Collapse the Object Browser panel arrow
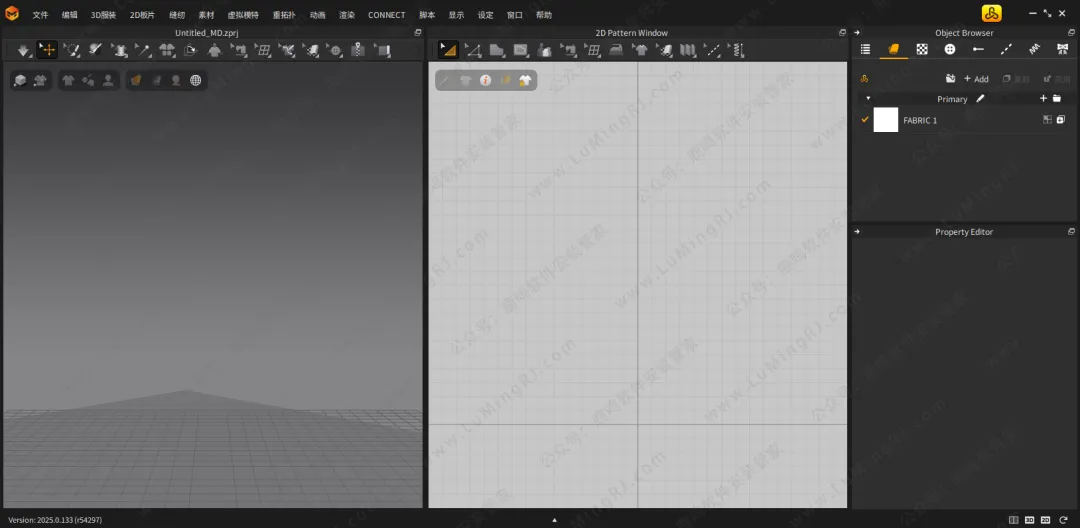 (857, 33)
